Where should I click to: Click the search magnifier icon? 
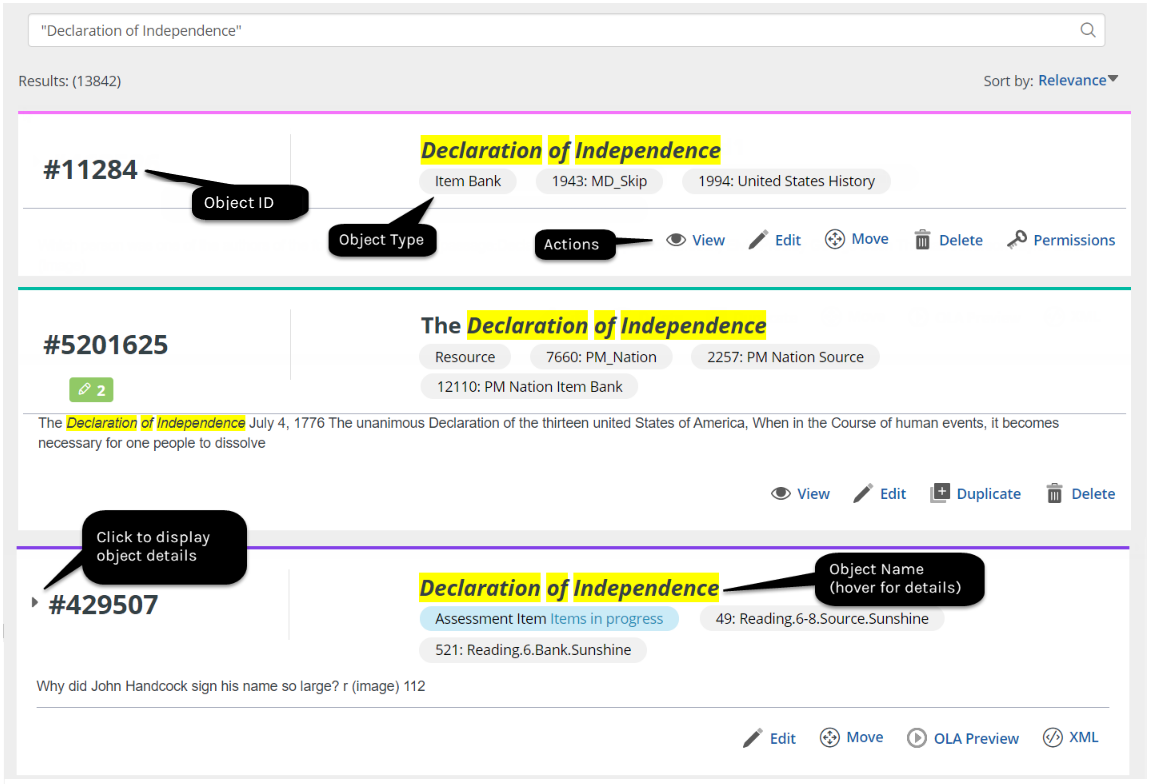1088,30
